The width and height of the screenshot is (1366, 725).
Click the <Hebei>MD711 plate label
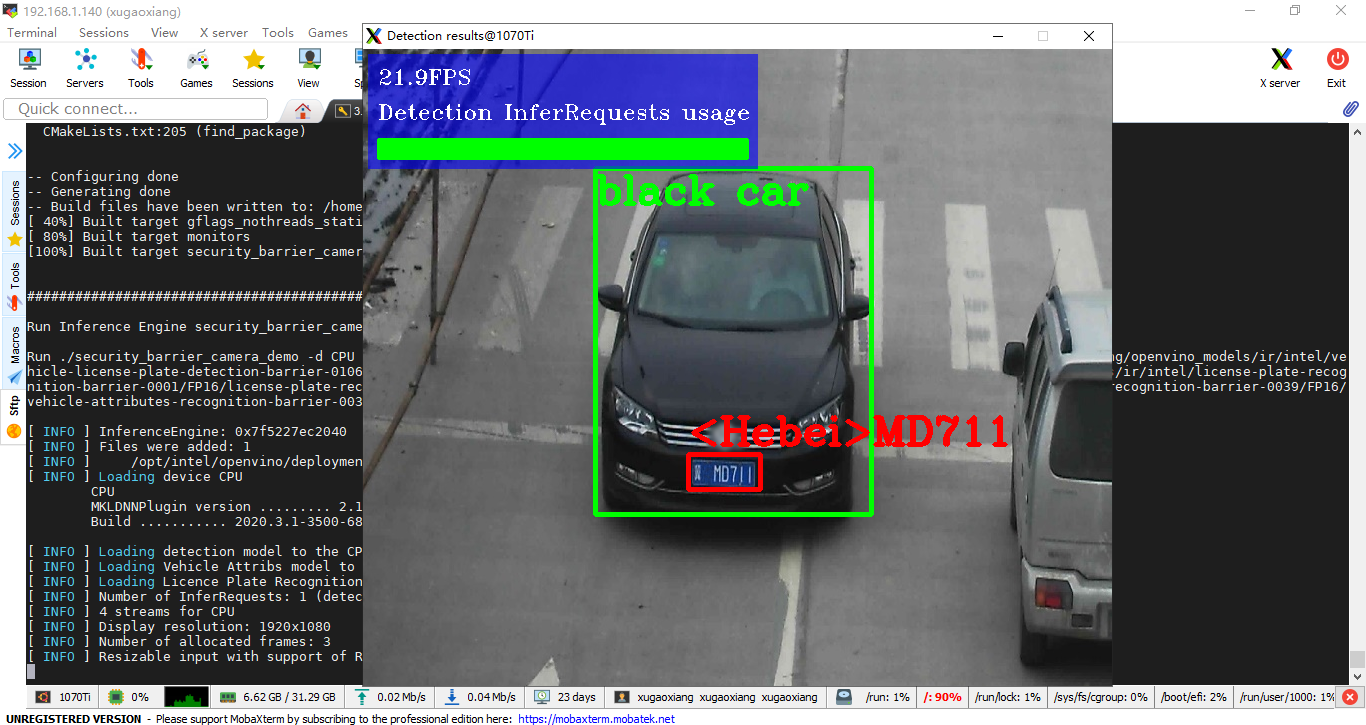click(850, 432)
